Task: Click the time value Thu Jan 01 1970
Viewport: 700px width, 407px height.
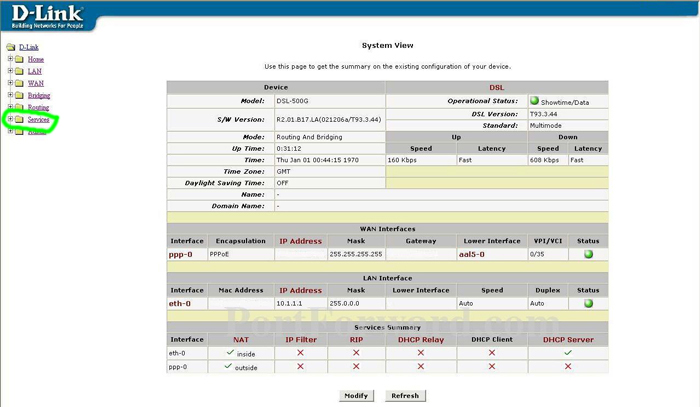Action: point(317,160)
